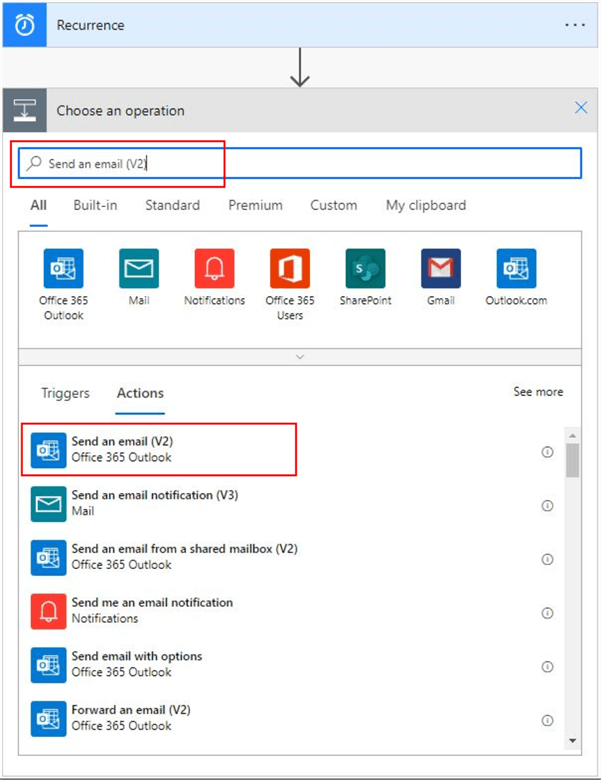Screen dimensions: 601x780
Task: Expand the connectors list chevron
Action: pos(300,357)
